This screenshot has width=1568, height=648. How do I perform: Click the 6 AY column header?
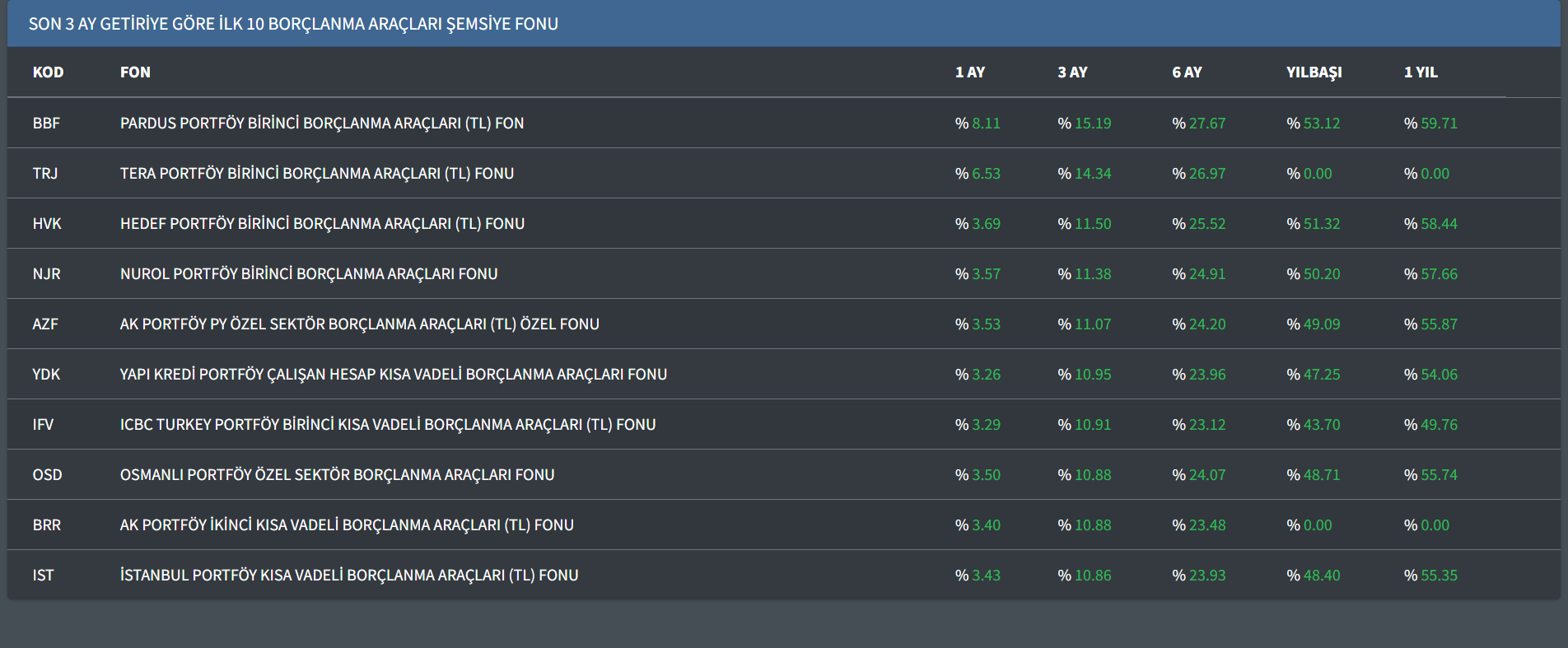[1187, 72]
